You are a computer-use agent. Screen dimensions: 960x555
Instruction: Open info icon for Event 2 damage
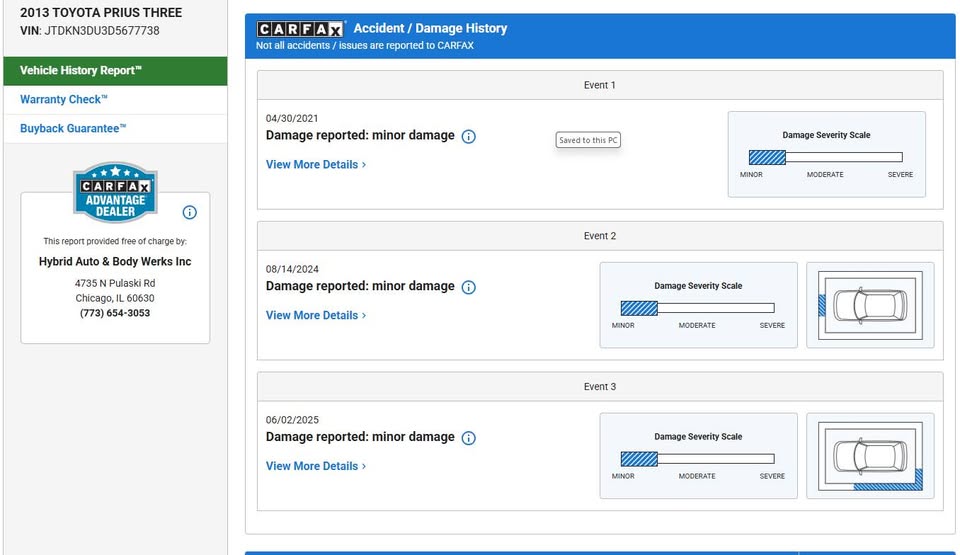coord(468,287)
